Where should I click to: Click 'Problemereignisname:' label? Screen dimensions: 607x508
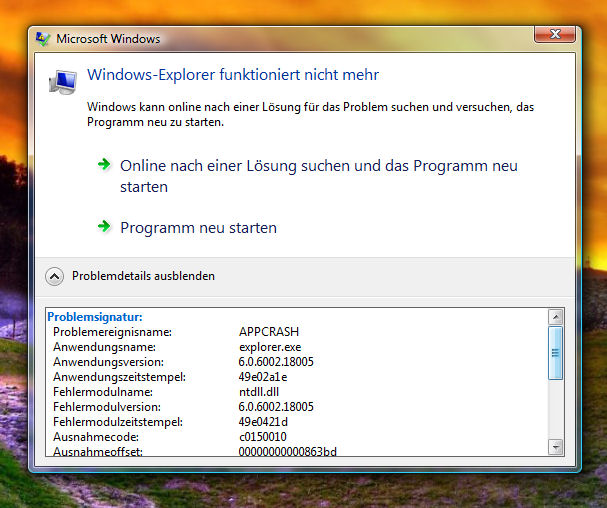coord(112,332)
